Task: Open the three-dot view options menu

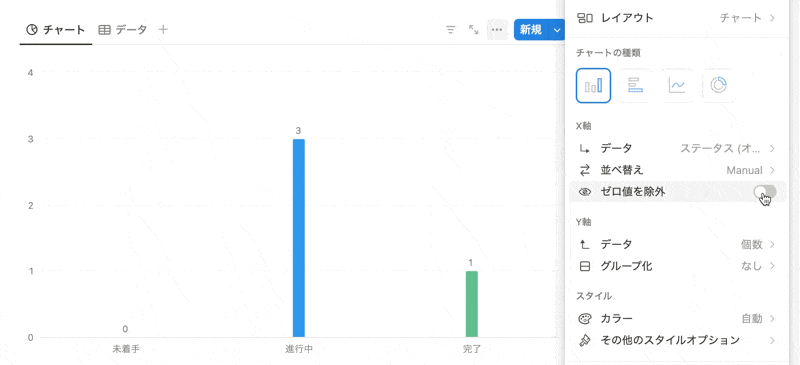Action: pyautogui.click(x=497, y=30)
